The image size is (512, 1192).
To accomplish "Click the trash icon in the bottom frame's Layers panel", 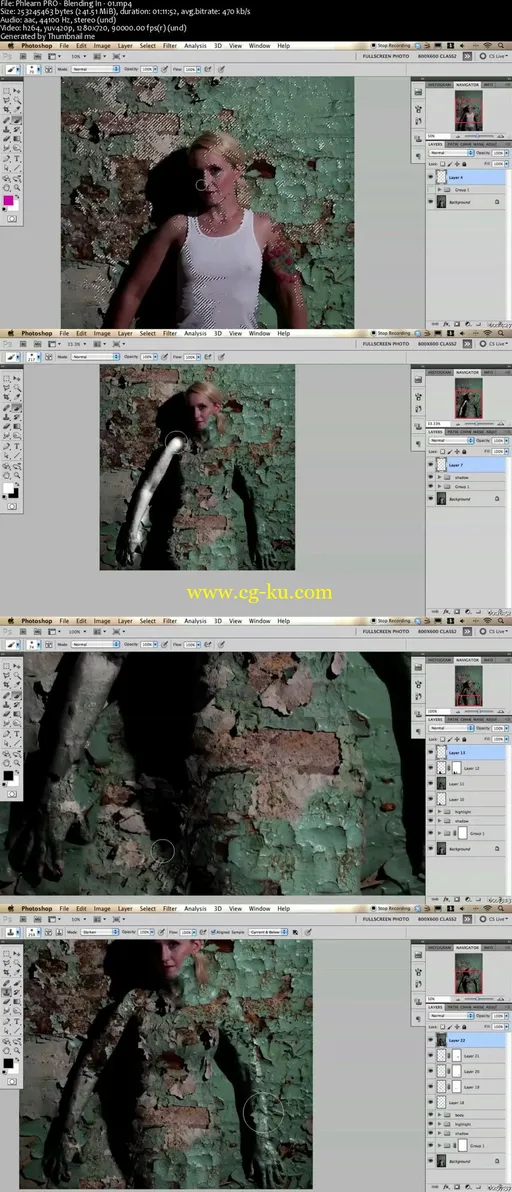I will pos(500,1187).
